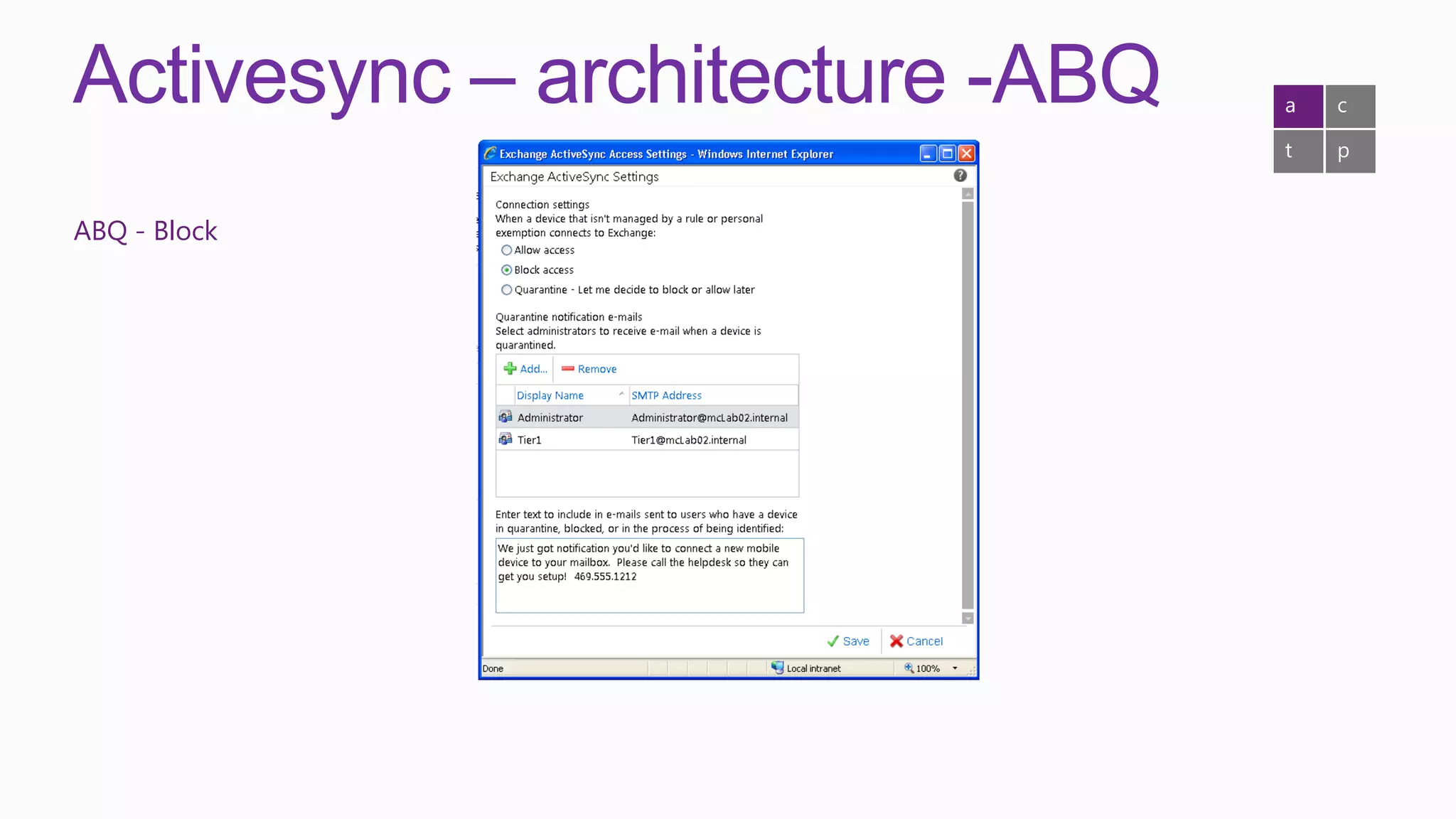Click the Local intranet status text
1456x819 pixels.
click(x=813, y=668)
